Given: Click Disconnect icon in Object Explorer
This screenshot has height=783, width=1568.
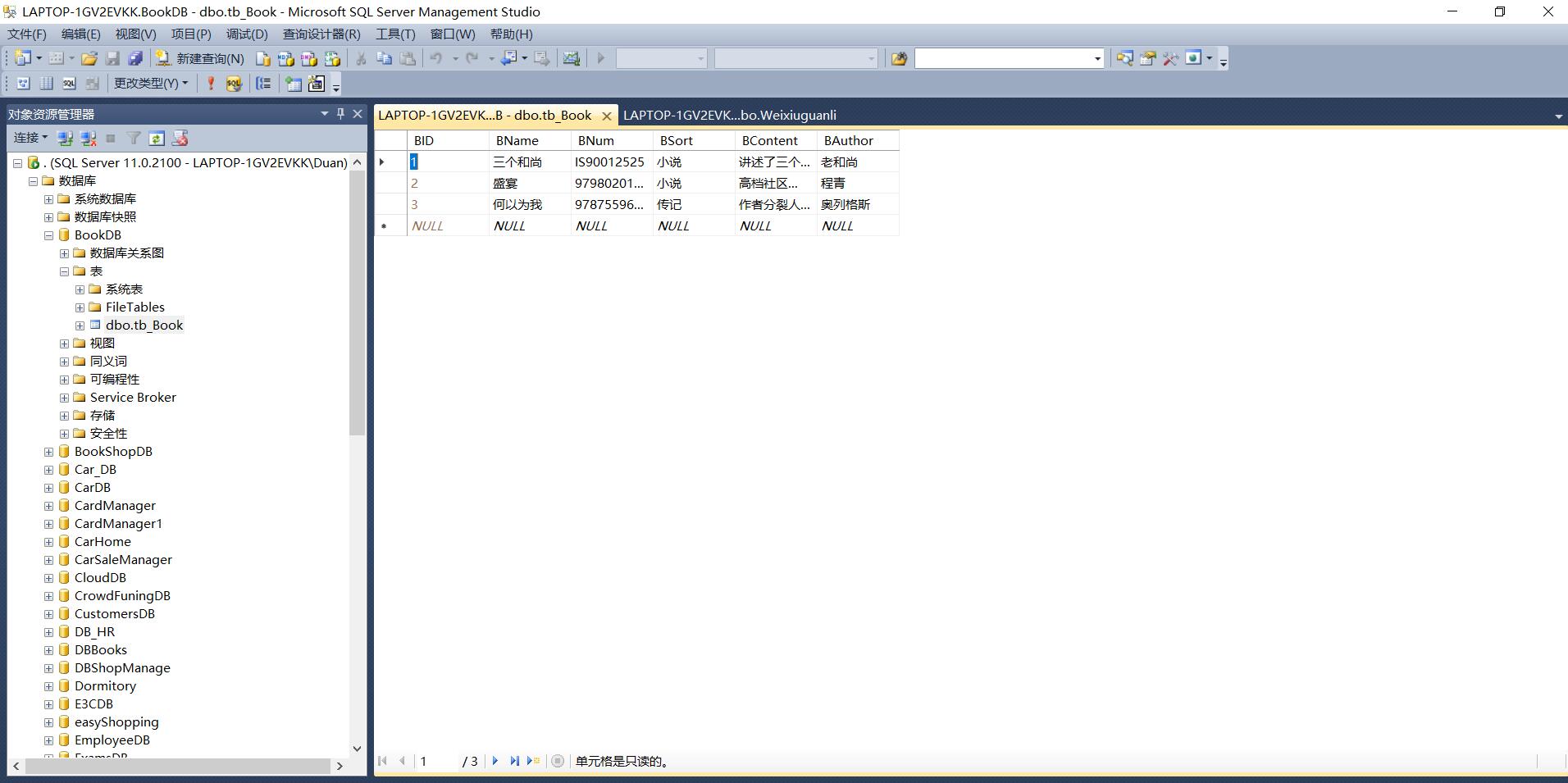Looking at the screenshot, I should 88,138.
